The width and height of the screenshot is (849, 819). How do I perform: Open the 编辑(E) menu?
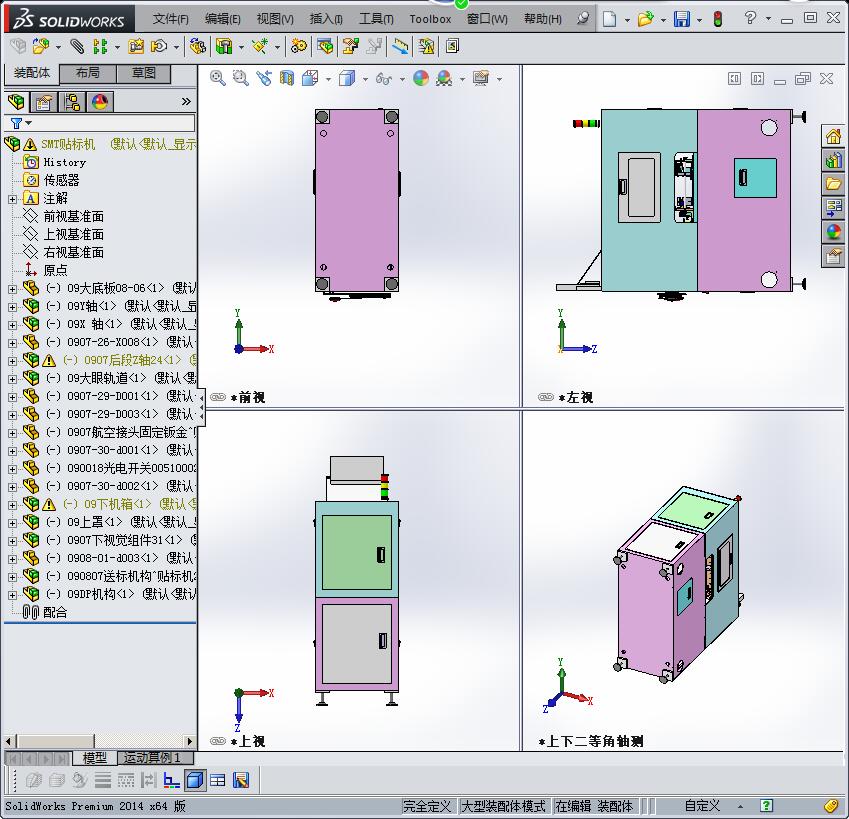223,19
